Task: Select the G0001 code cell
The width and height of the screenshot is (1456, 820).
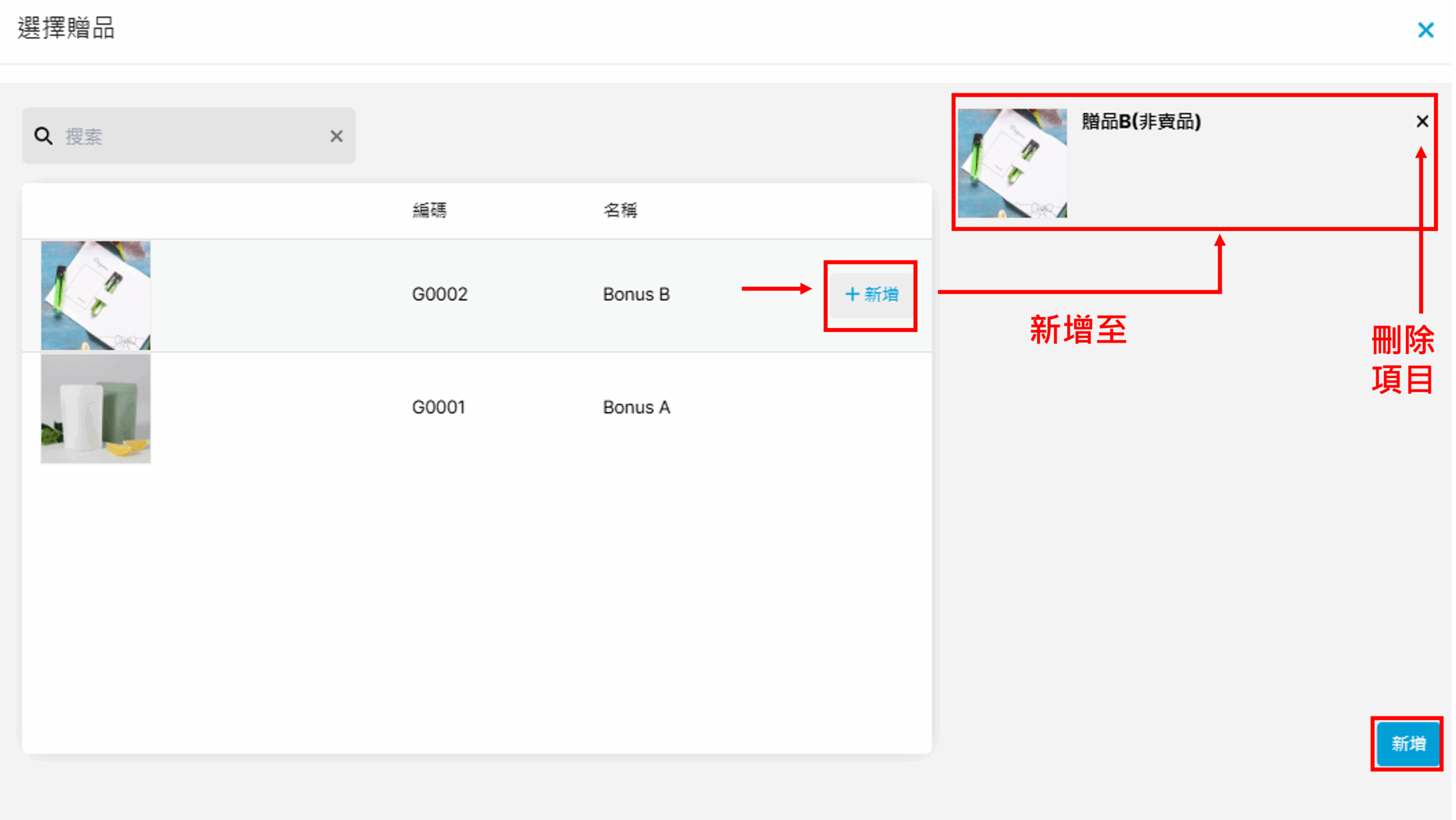Action: (x=439, y=407)
